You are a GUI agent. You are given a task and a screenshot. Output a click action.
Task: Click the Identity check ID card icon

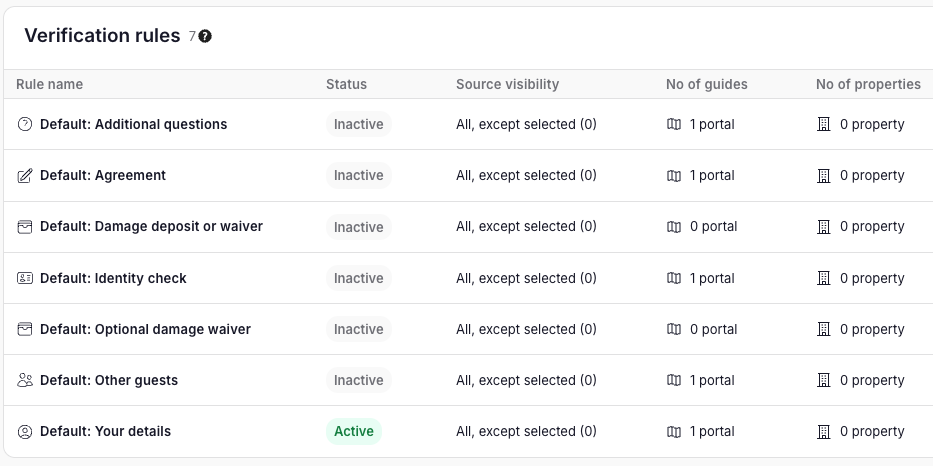click(25, 278)
